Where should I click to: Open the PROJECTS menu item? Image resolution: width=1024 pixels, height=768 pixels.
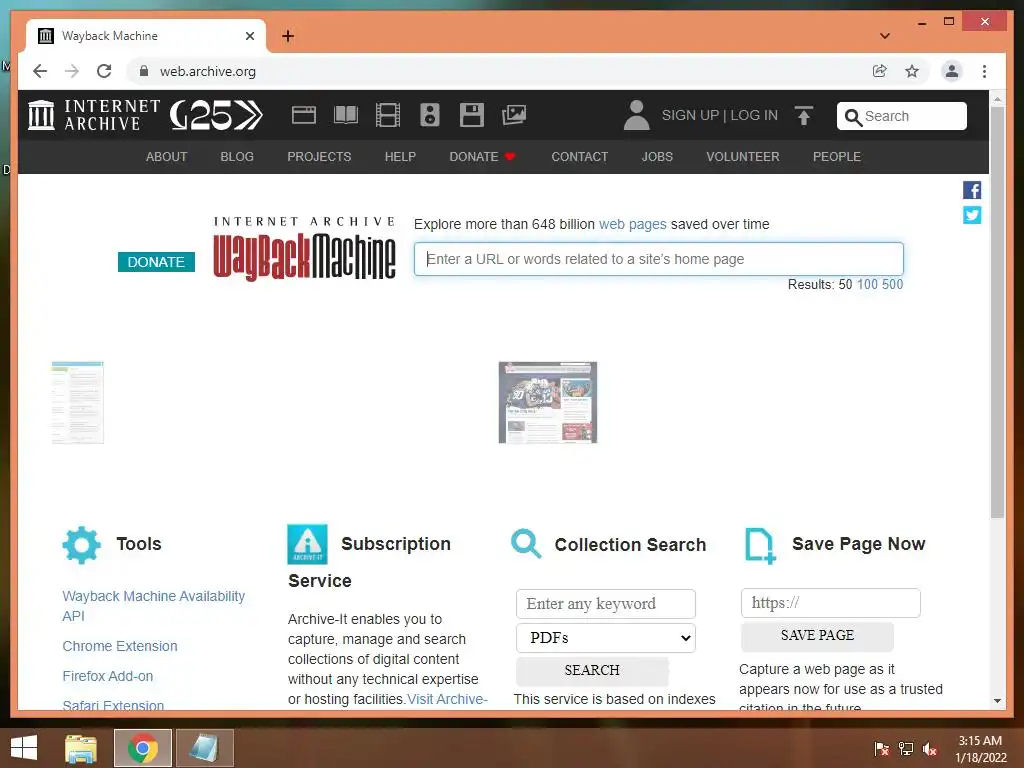pyautogui.click(x=319, y=157)
